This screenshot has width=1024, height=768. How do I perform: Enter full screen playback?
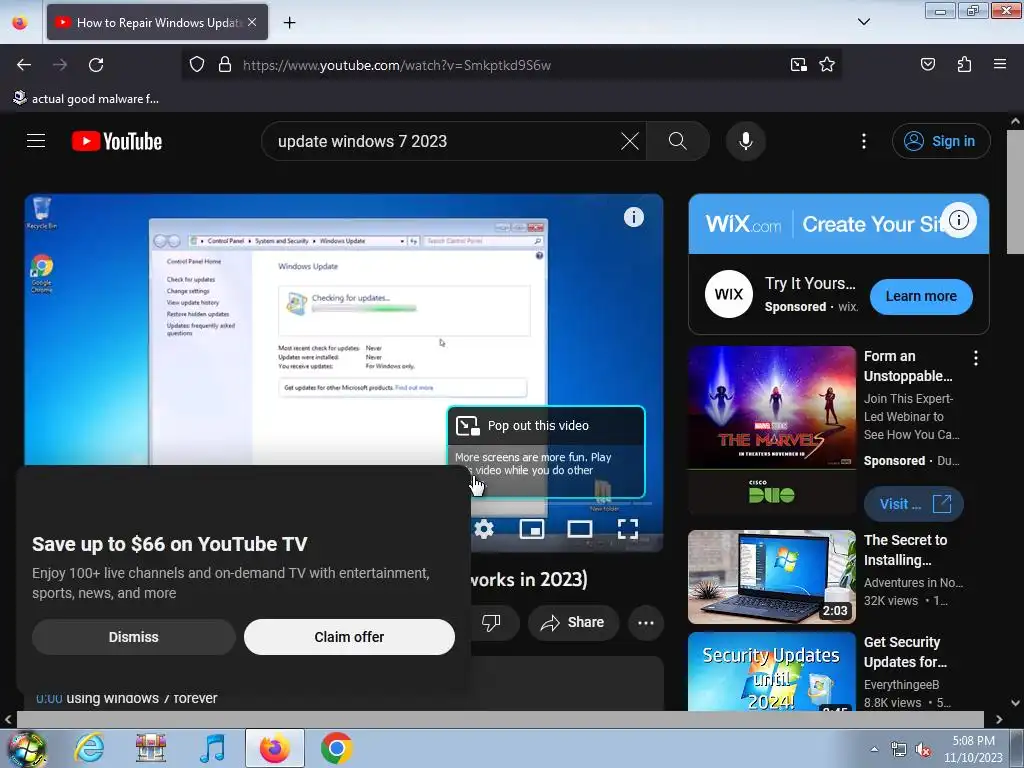tap(628, 528)
